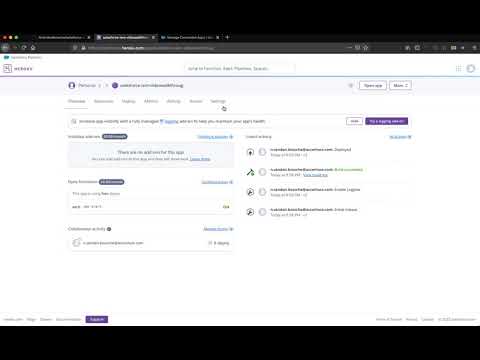Open the Settings tab
This screenshot has height=360, width=480.
coord(218,101)
